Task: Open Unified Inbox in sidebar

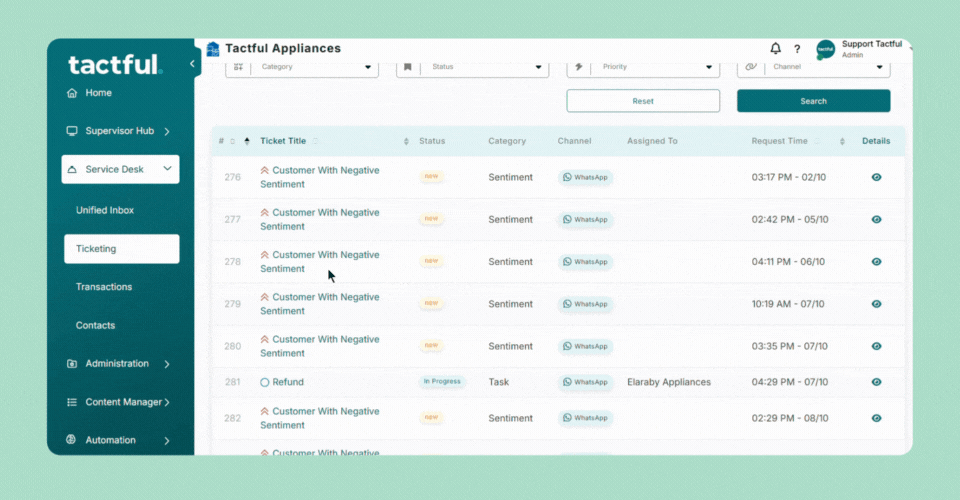Action: pyautogui.click(x=105, y=211)
